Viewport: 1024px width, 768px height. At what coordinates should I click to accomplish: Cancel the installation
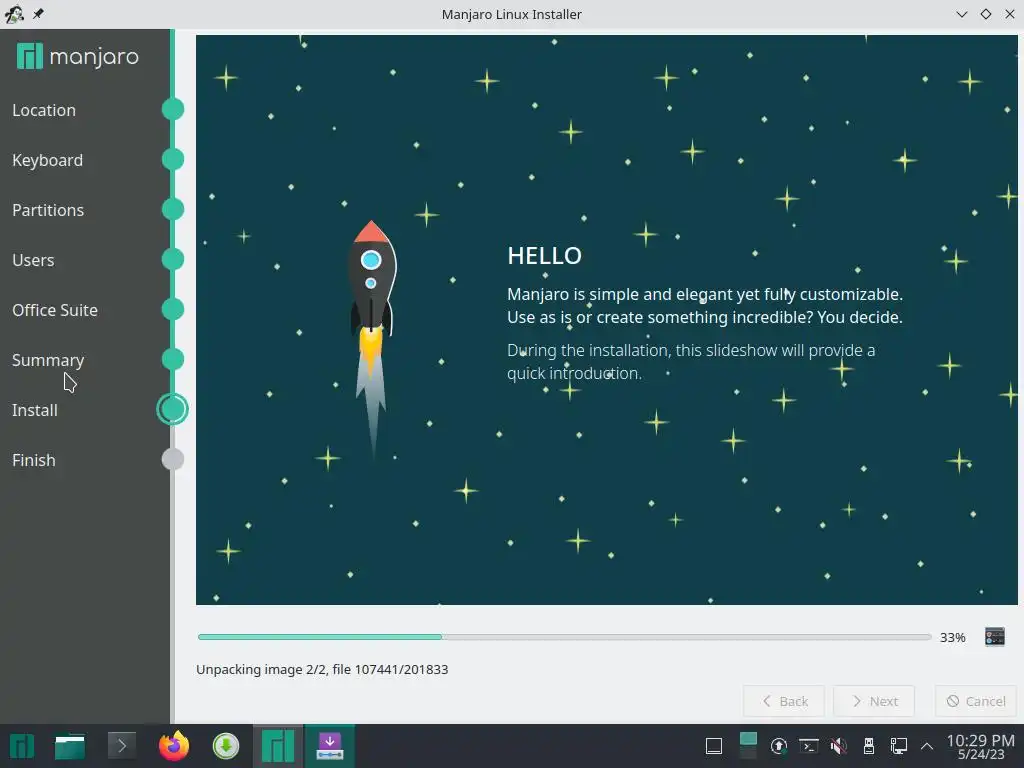click(976, 701)
